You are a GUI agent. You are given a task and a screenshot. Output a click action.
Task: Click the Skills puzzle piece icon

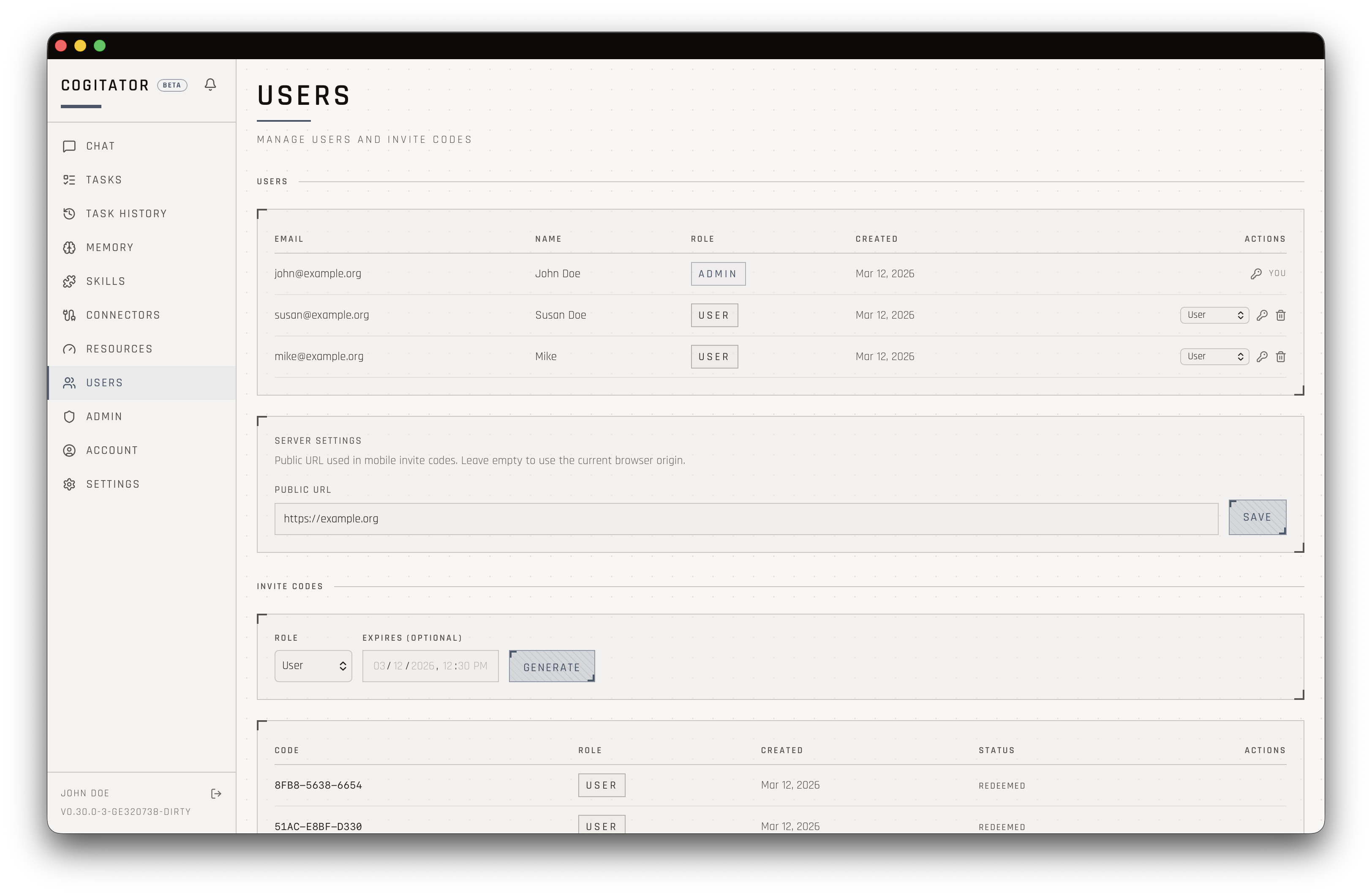tap(69, 281)
